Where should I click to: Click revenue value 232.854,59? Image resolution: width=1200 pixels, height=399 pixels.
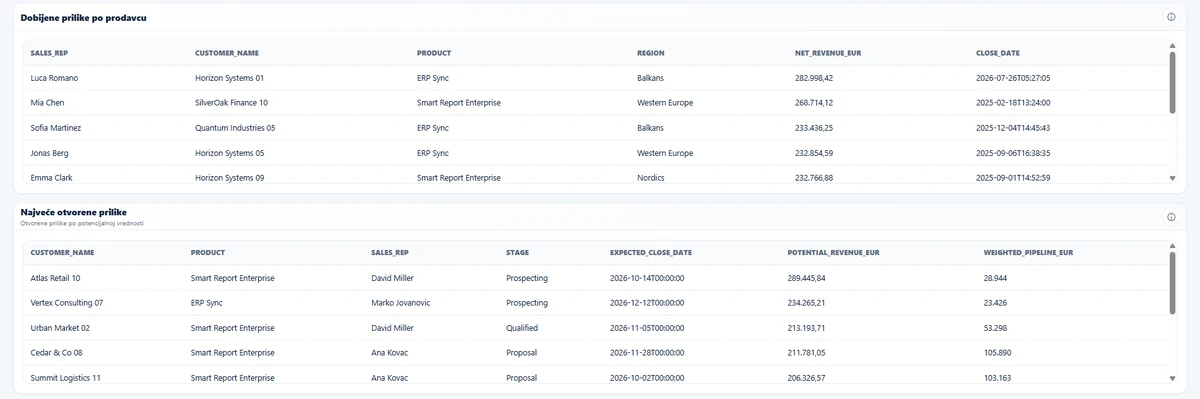[x=814, y=153]
